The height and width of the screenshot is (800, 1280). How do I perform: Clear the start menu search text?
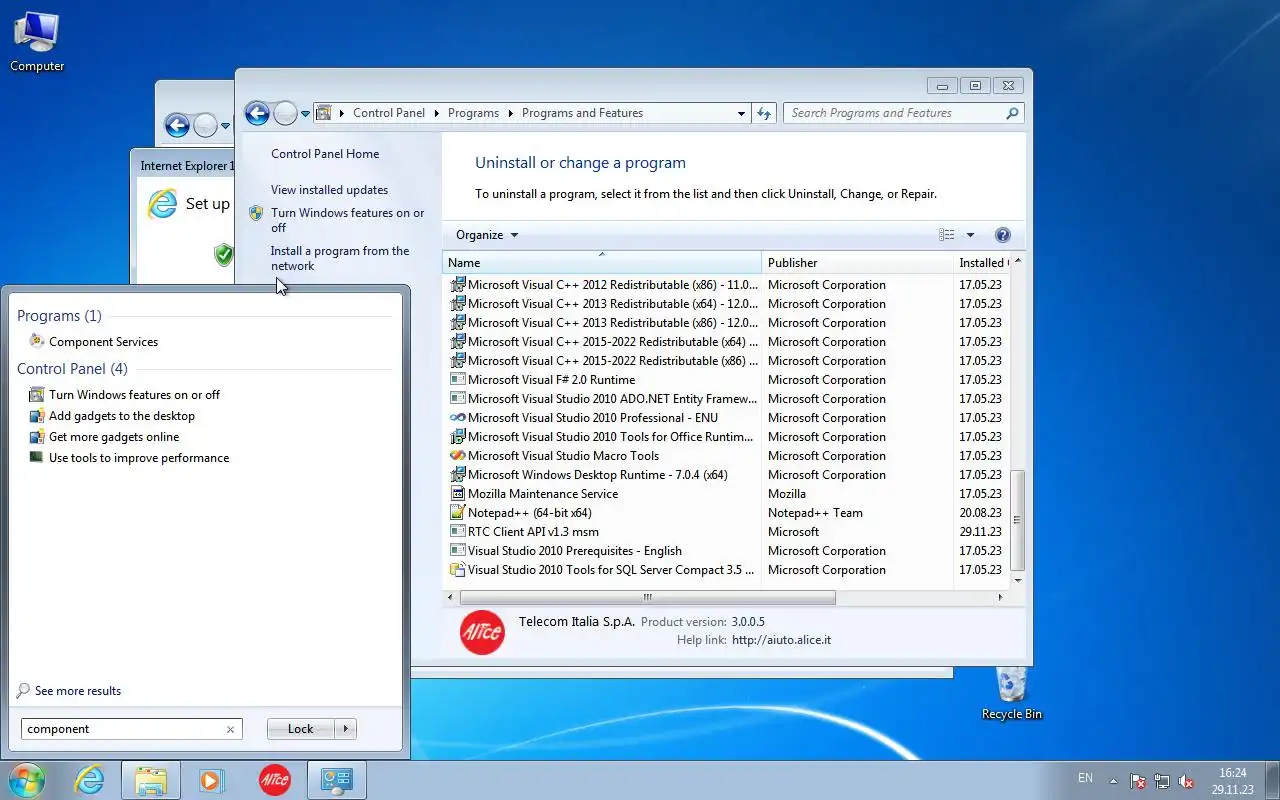click(230, 729)
